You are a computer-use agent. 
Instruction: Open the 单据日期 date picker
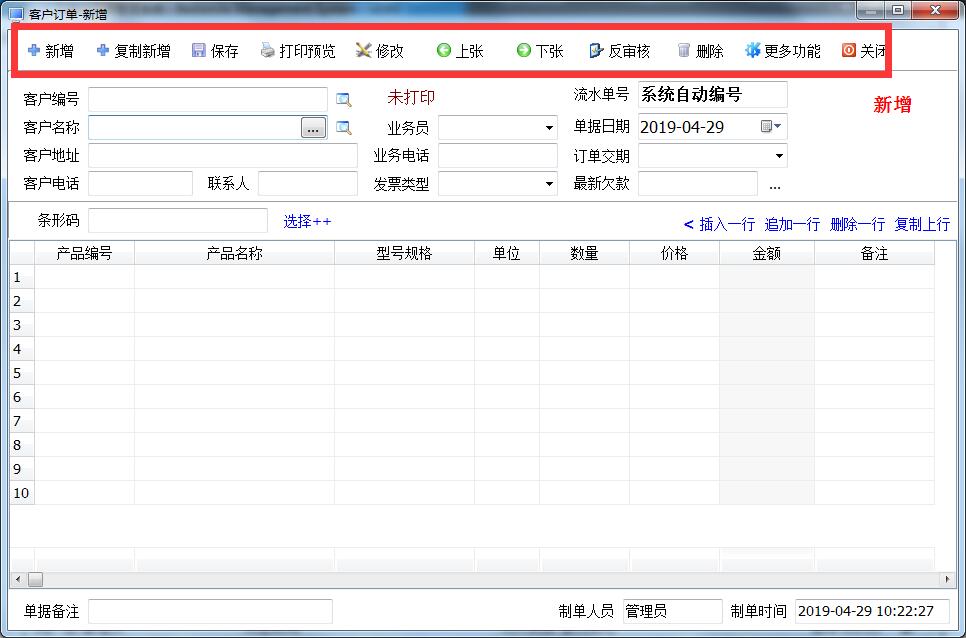tap(771, 127)
